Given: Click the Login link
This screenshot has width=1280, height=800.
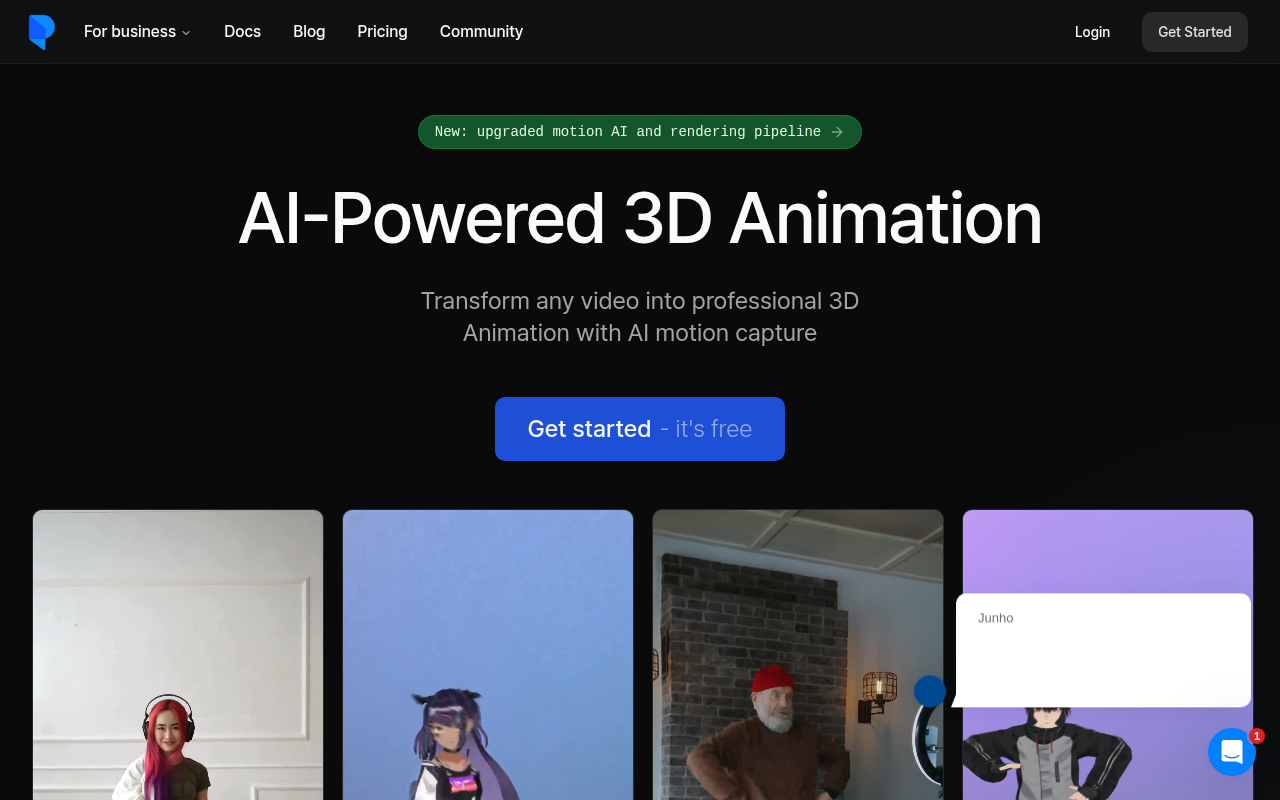Looking at the screenshot, I should pyautogui.click(x=1092, y=31).
